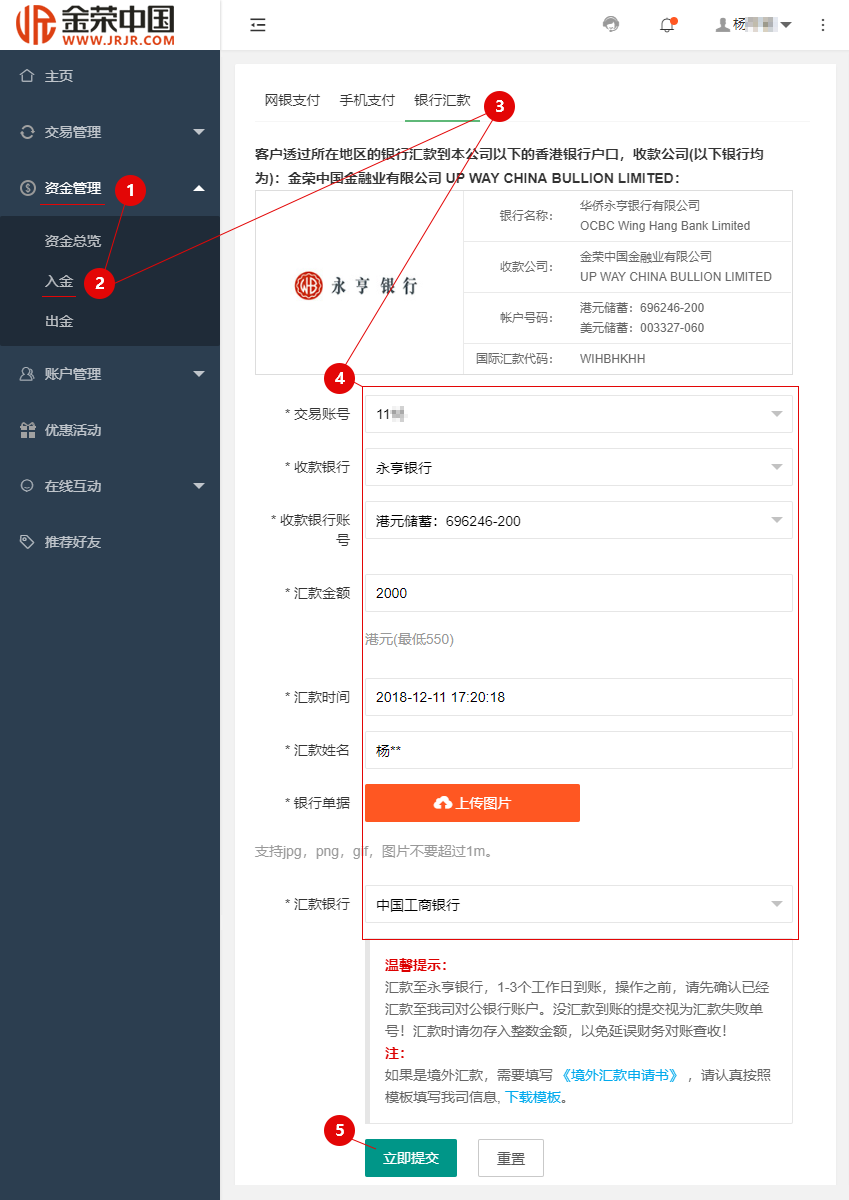Click the tag icon beside 推荐好友
849x1200 pixels.
pos(27,542)
